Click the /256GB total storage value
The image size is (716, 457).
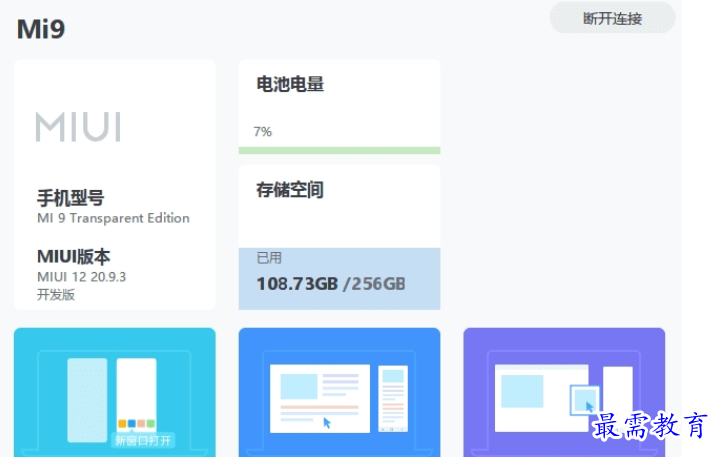pyautogui.click(x=374, y=284)
